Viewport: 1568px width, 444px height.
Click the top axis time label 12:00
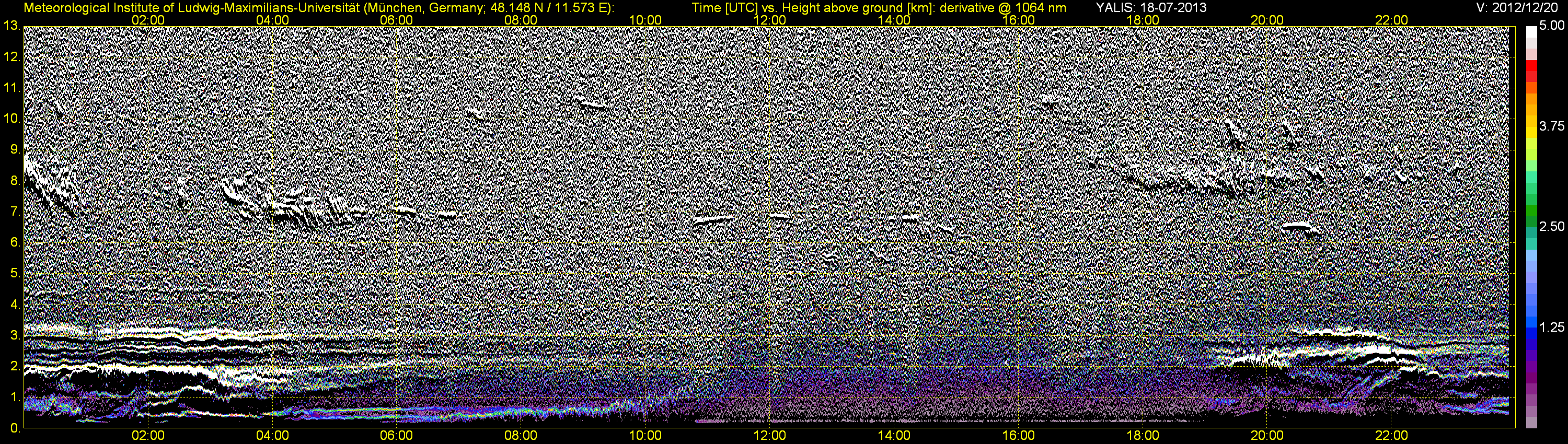click(x=769, y=20)
